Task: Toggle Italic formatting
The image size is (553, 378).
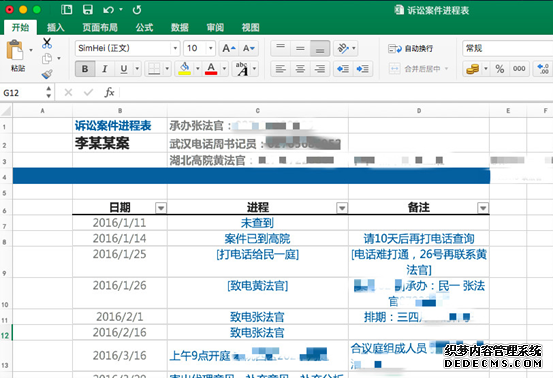Action: tap(104, 69)
